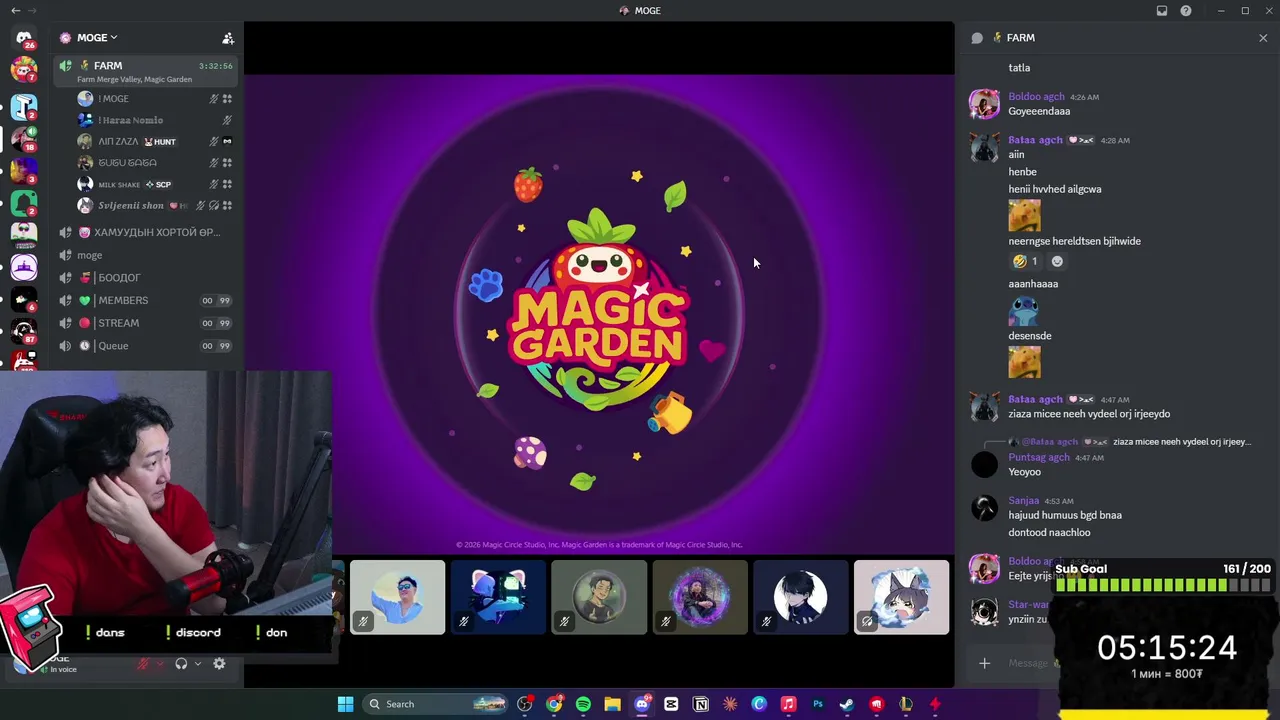Open headphone output options arrow
Image resolution: width=1280 pixels, height=720 pixels.
pos(198,664)
